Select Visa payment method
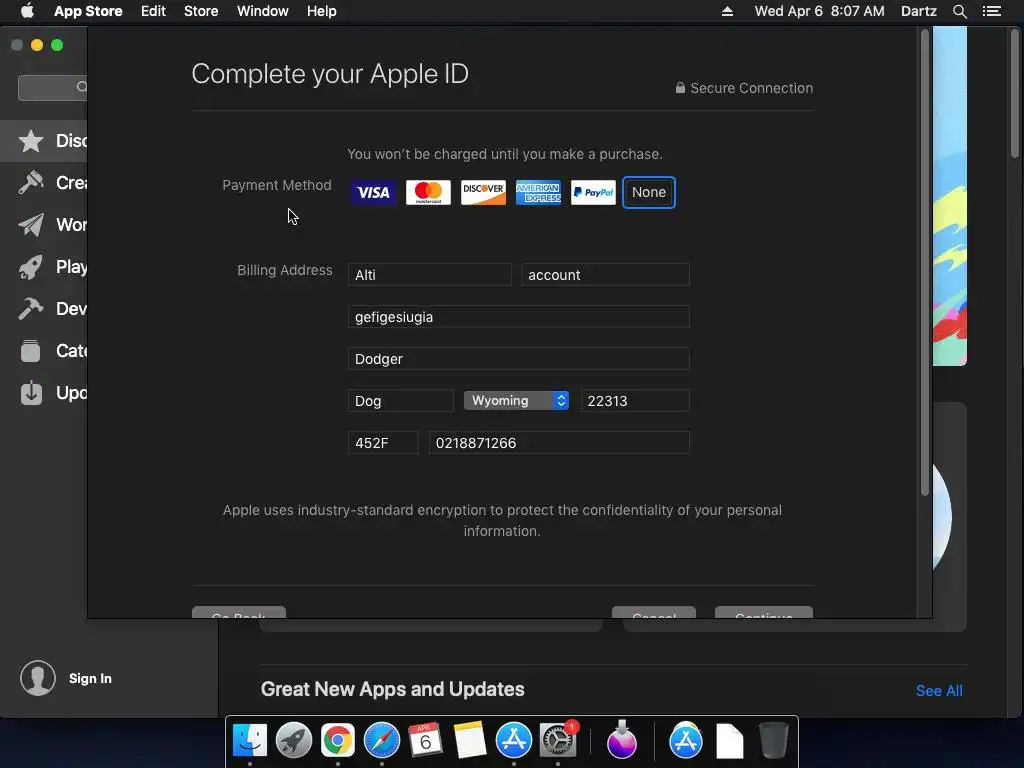The width and height of the screenshot is (1024, 768). (373, 193)
